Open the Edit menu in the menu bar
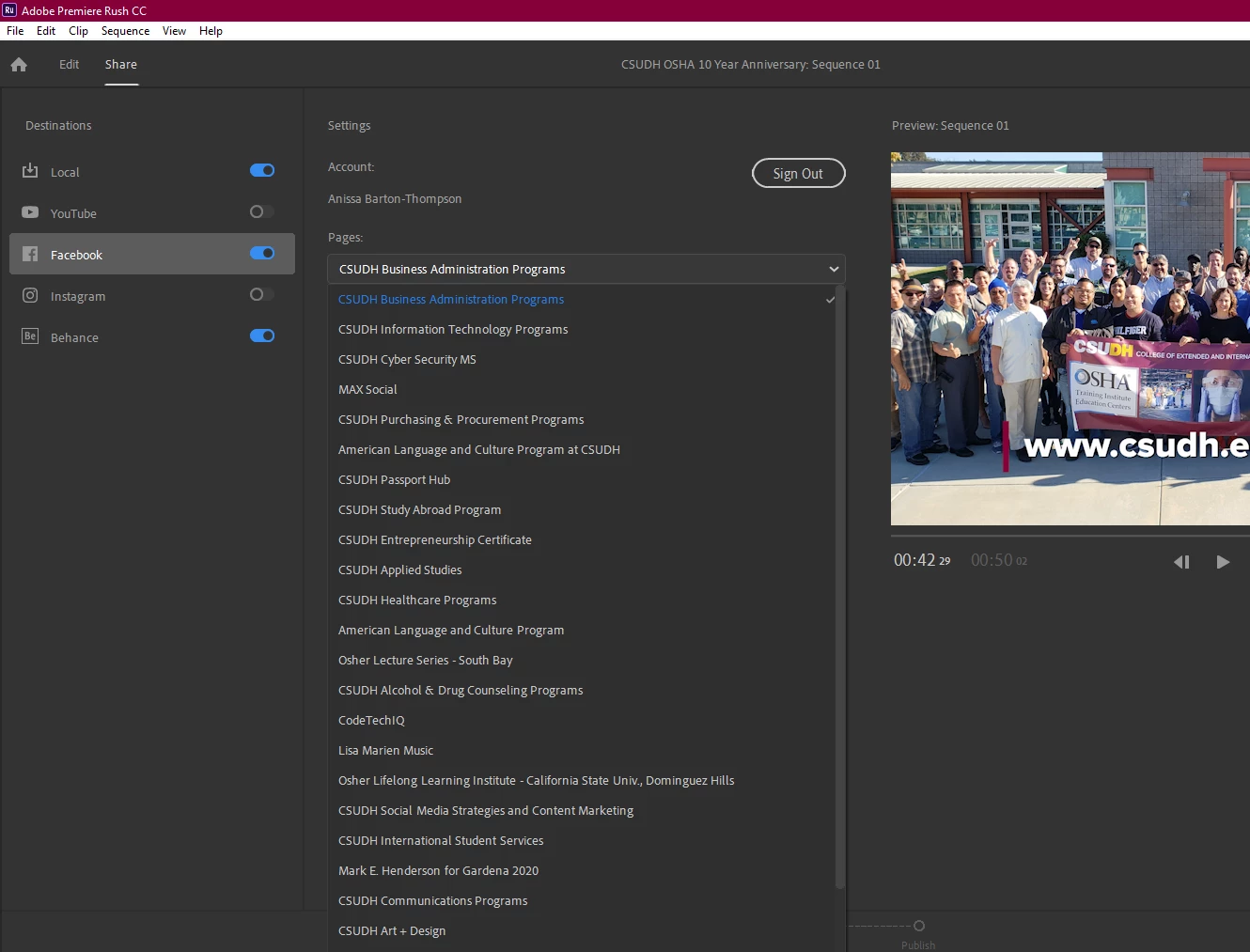Screen dimensions: 1250x952 pos(46,31)
